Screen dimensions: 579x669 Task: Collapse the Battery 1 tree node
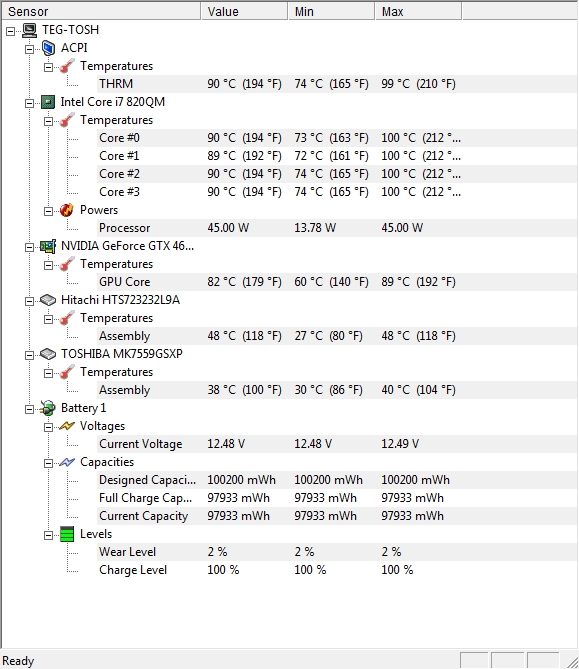(x=29, y=409)
